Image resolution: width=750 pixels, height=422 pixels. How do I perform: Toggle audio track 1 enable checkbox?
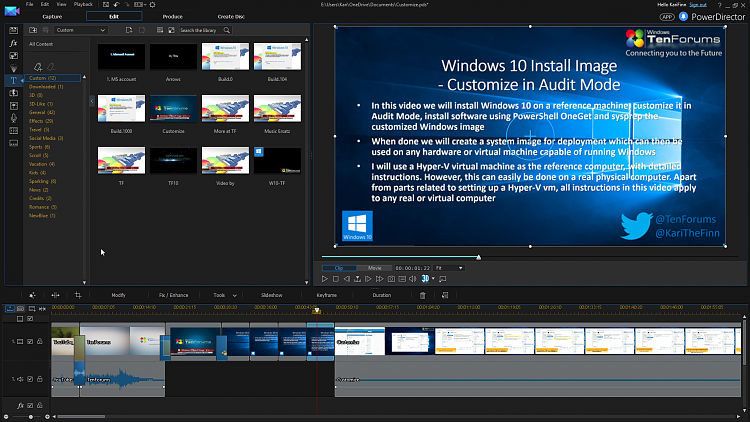tap(30, 379)
